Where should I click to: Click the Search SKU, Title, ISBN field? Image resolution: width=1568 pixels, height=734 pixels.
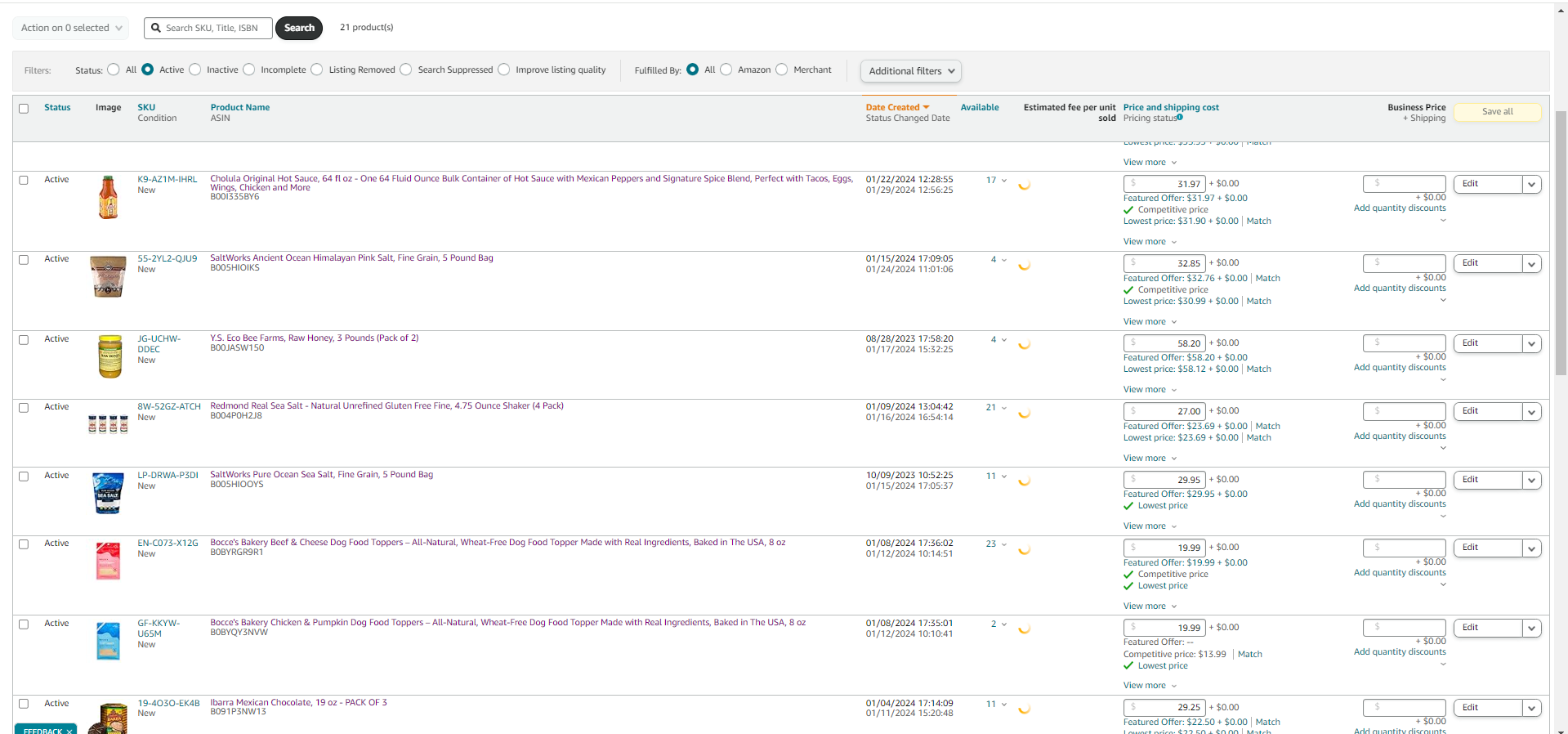208,28
